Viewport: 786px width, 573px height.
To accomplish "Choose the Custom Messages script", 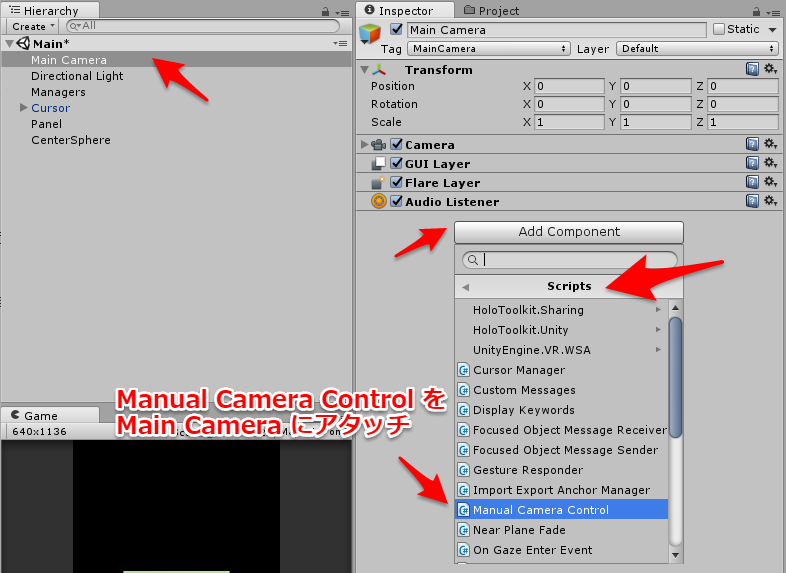I will click(x=561, y=390).
